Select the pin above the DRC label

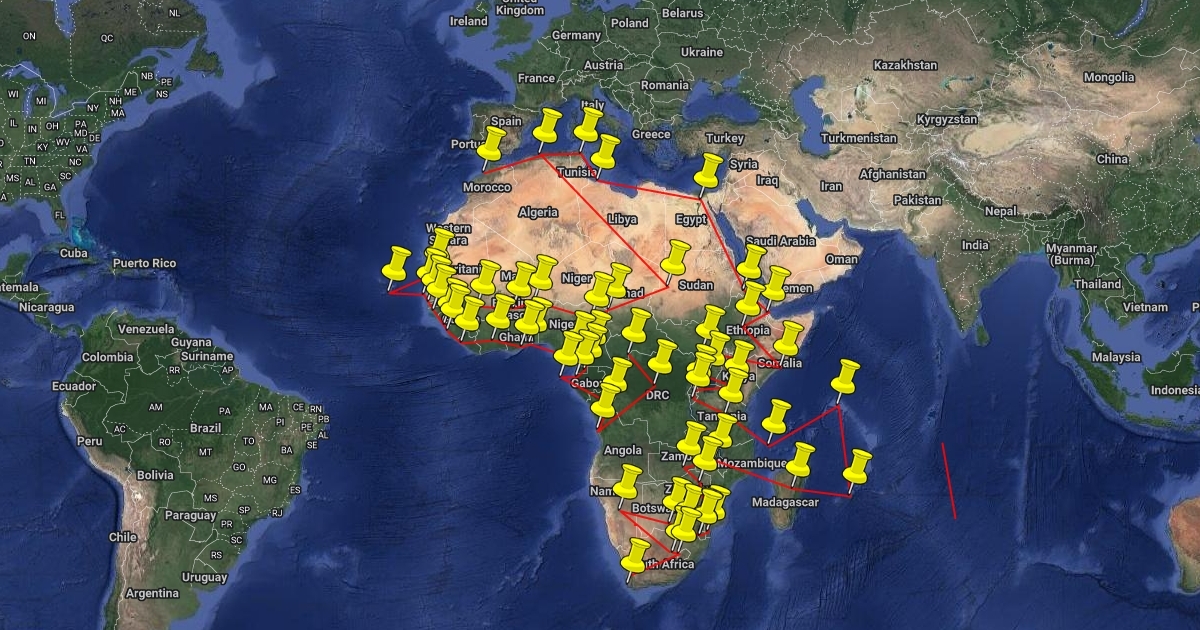[661, 357]
